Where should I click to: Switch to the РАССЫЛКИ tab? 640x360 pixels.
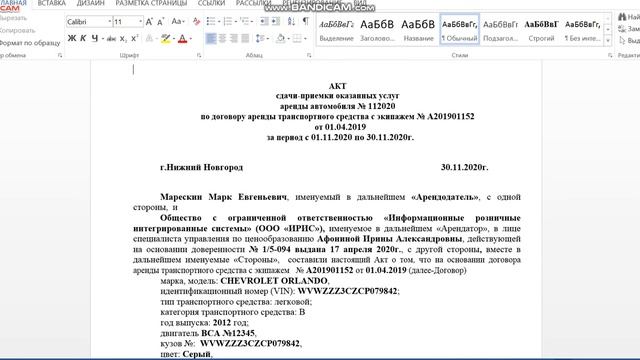pyautogui.click(x=253, y=3)
